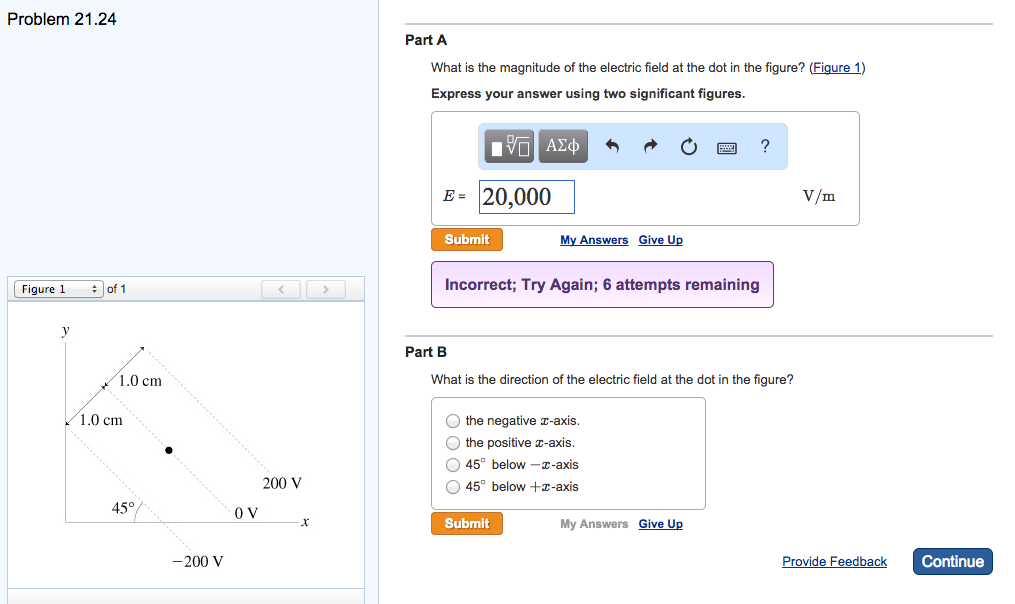Choose '45° below +x-axis' answer

coord(453,487)
